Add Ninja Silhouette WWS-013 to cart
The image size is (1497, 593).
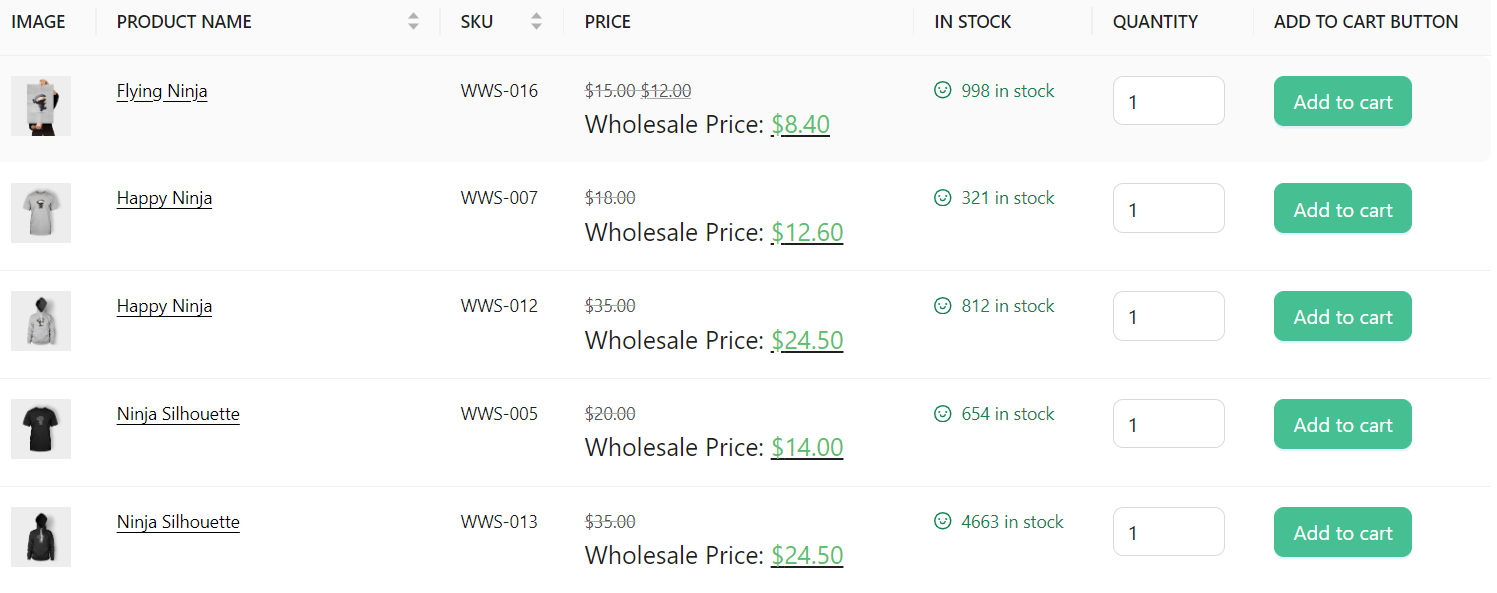[x=1342, y=532]
